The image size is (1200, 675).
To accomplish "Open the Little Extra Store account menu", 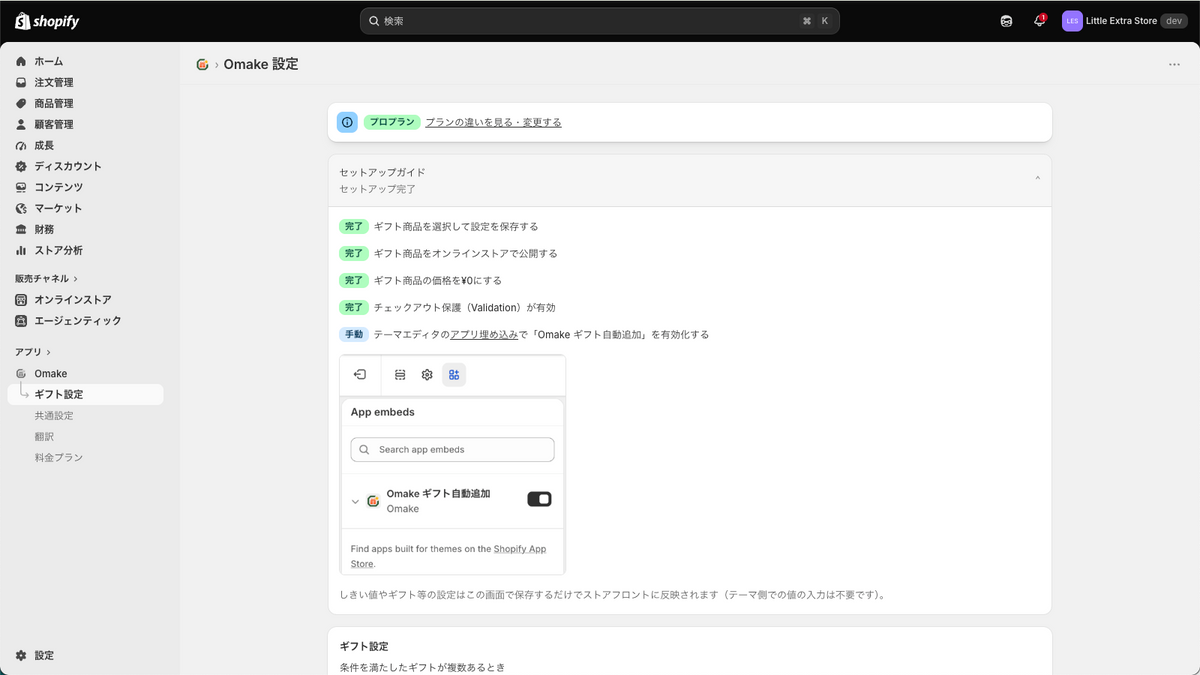I will (1125, 21).
